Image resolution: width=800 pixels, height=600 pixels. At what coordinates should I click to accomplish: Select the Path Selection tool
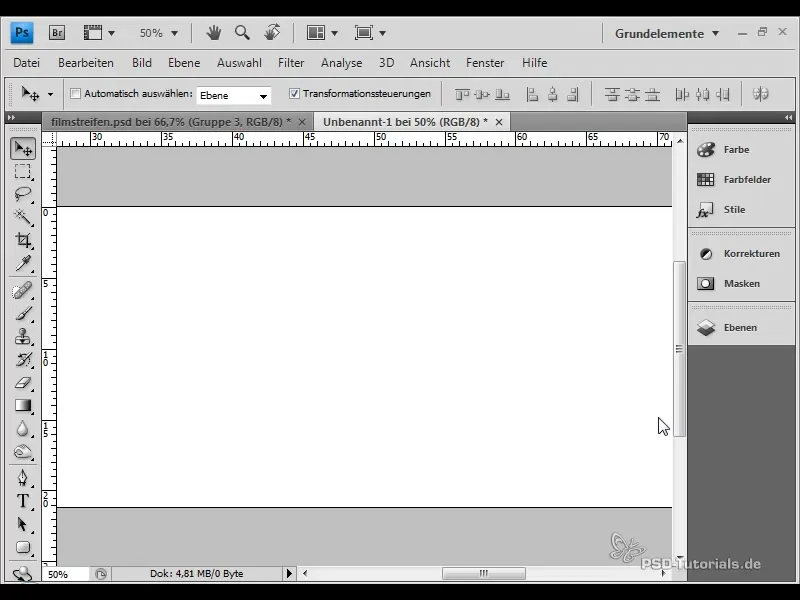[22, 524]
